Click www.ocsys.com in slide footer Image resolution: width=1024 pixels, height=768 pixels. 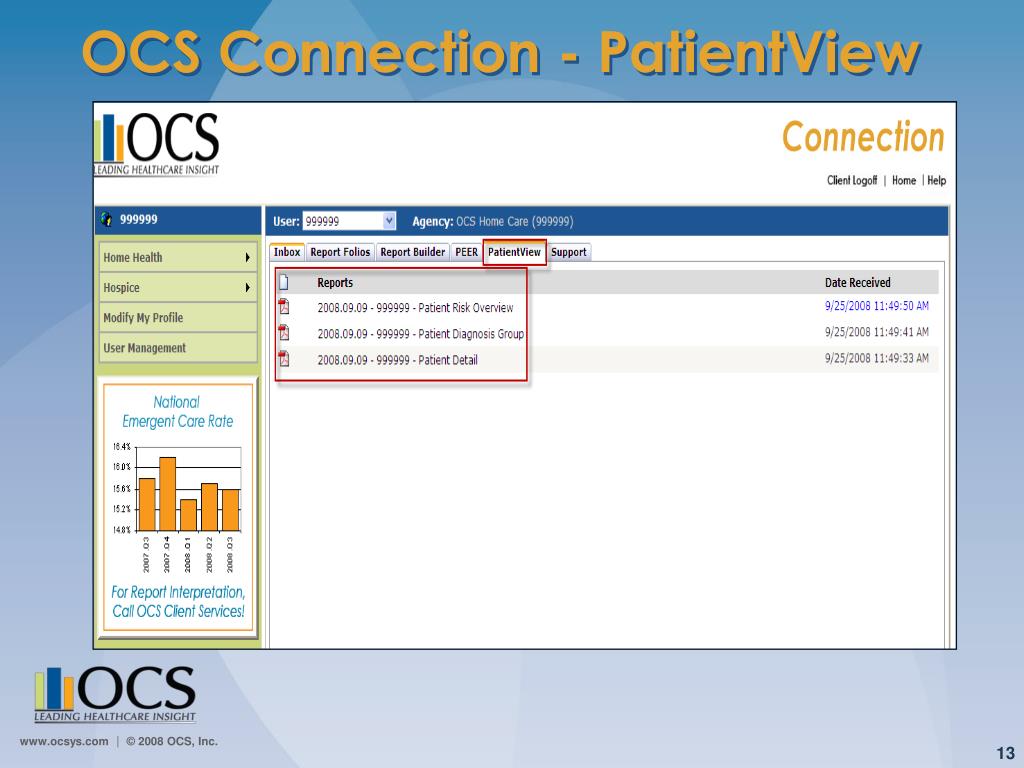[64, 741]
